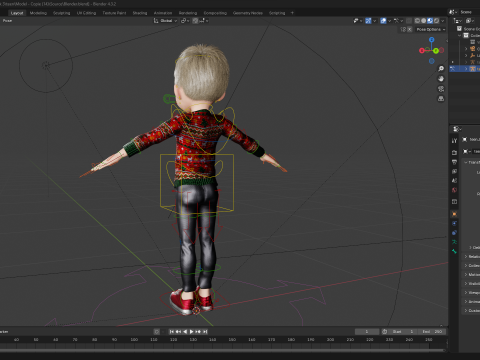Click the blue Z axis gizmo handle
Screen dimensions: 480x360
click(432, 40)
